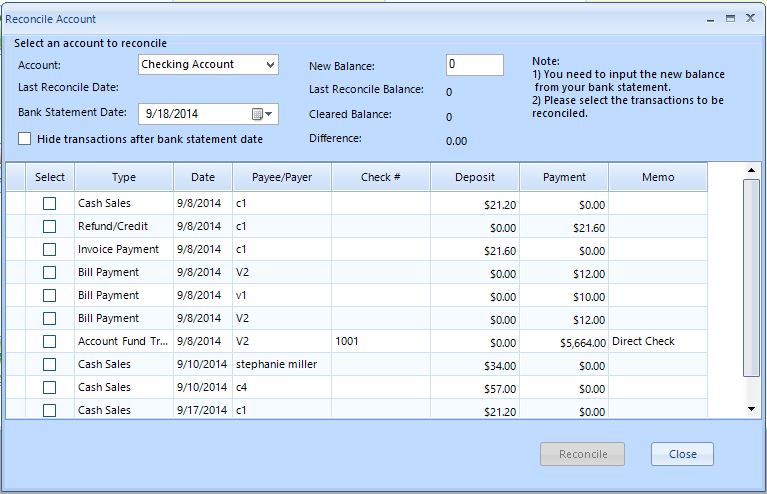Screen dimensions: 767x494
Task: Select the first Cash Sales $21.20 transaction checkbox
Action: click(x=49, y=204)
